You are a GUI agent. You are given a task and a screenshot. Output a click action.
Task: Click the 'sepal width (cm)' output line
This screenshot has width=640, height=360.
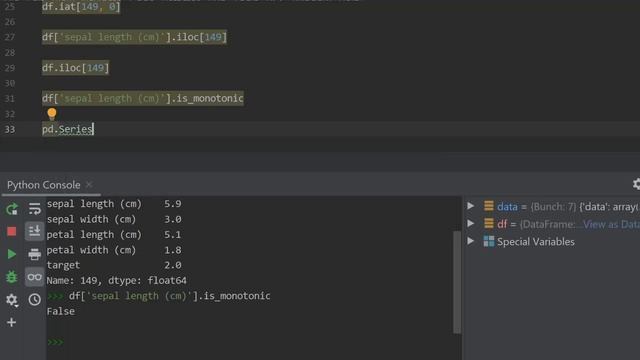click(114, 219)
